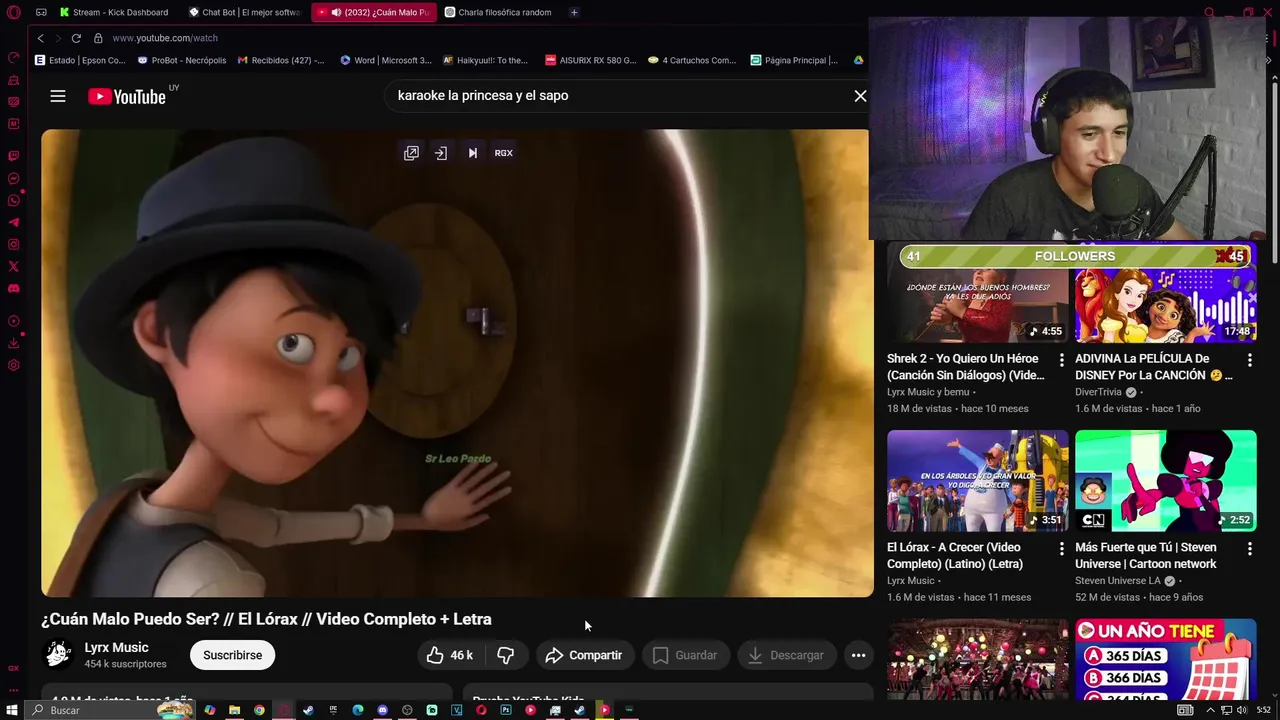Image resolution: width=1280 pixels, height=720 pixels.
Task: Open options menu for Más Fuerte que Tú
Action: pyautogui.click(x=1250, y=548)
